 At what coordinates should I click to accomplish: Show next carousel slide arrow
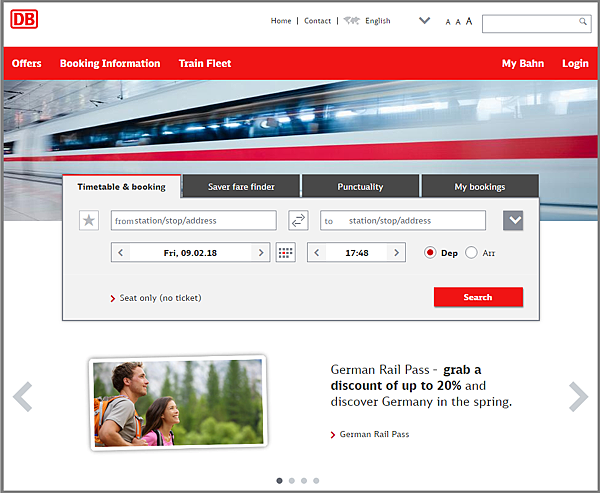(x=578, y=397)
